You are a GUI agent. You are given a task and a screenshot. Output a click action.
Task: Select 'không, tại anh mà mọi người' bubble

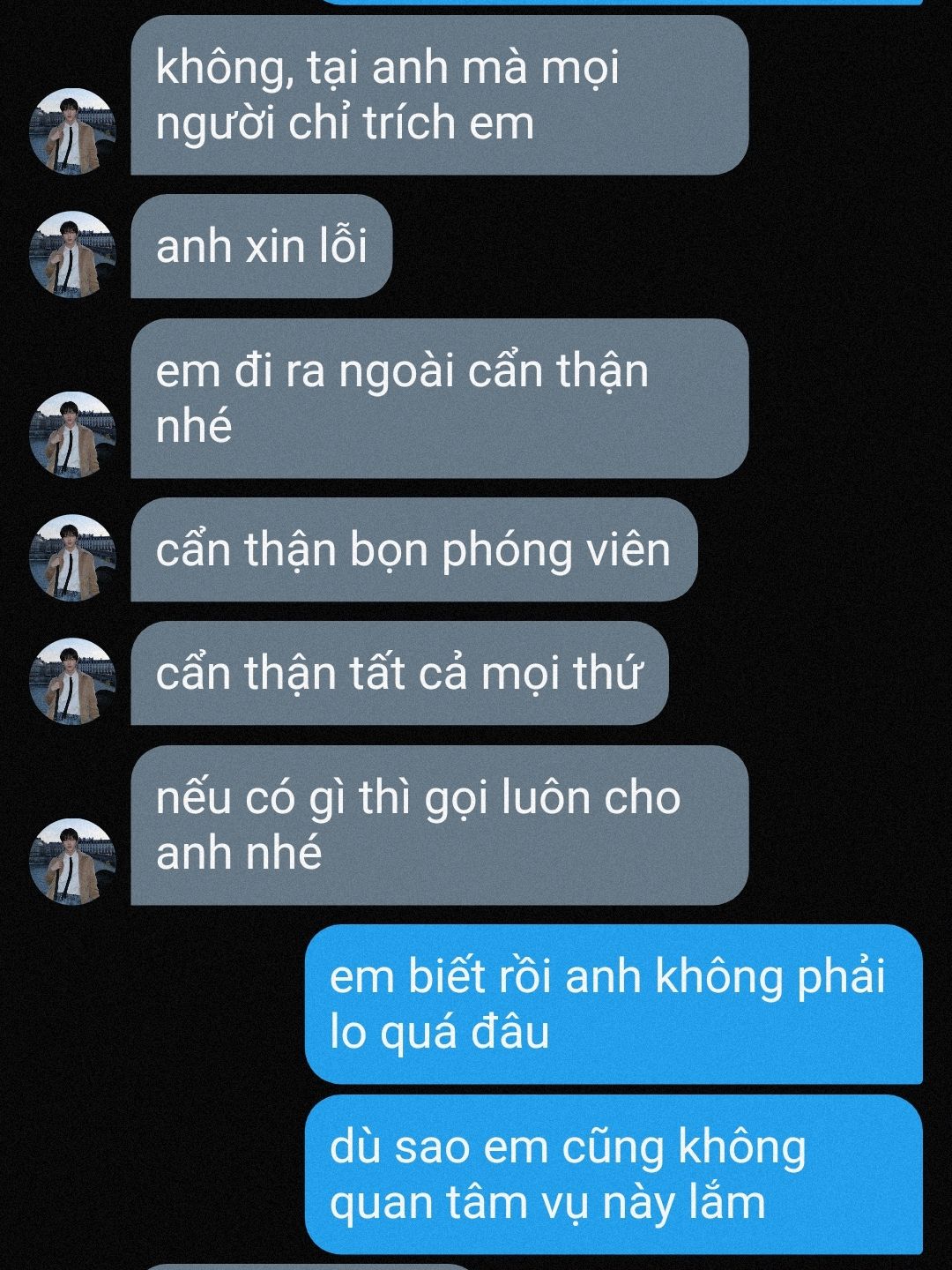440,94
